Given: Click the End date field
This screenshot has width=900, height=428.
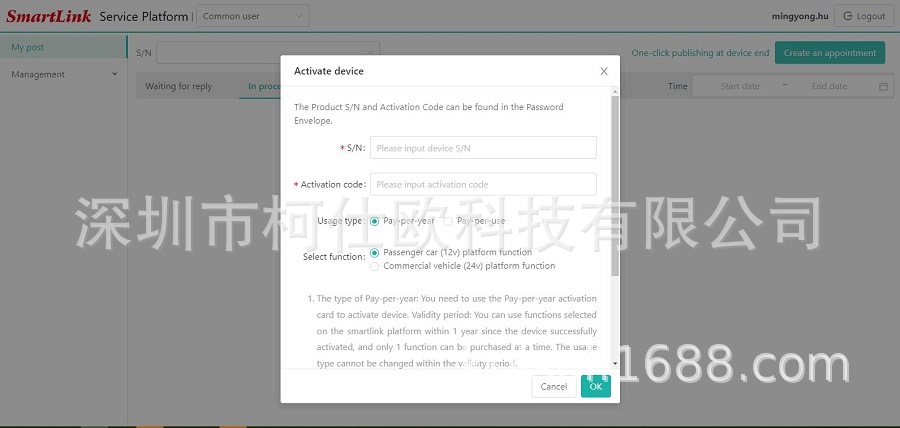Looking at the screenshot, I should click(829, 86).
